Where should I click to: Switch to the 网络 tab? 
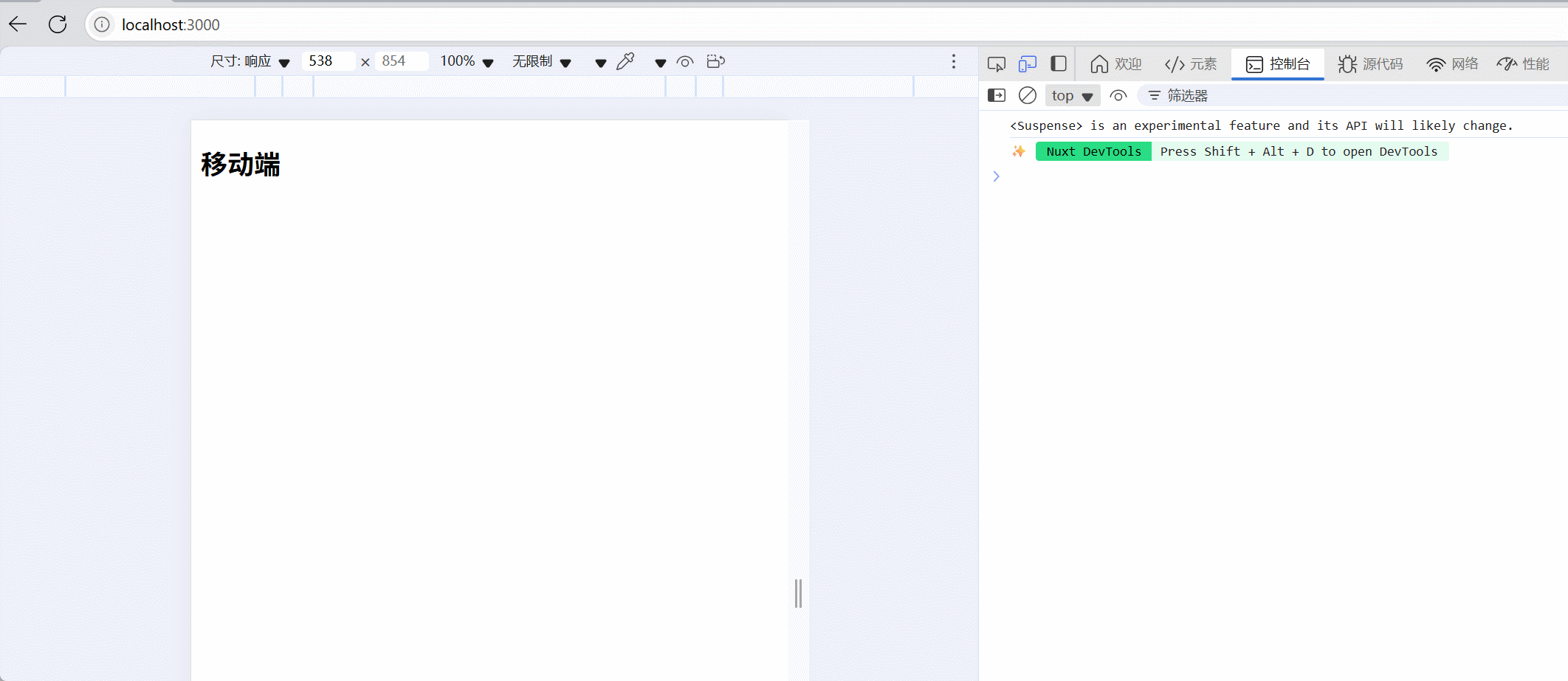click(1452, 64)
